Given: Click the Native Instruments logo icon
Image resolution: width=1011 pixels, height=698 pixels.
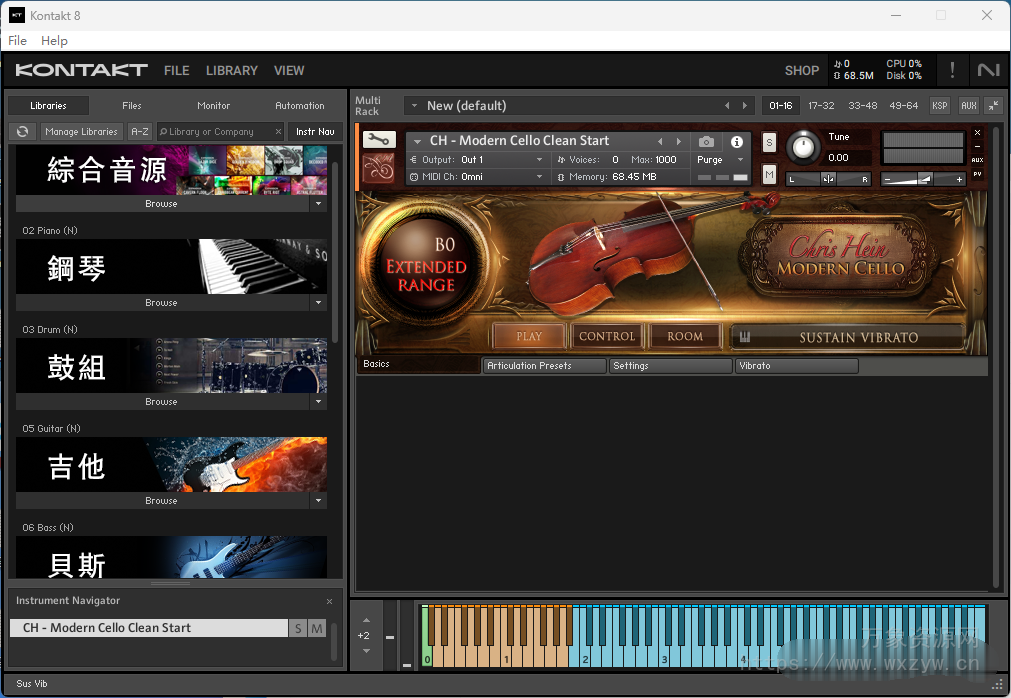Looking at the screenshot, I should [988, 70].
